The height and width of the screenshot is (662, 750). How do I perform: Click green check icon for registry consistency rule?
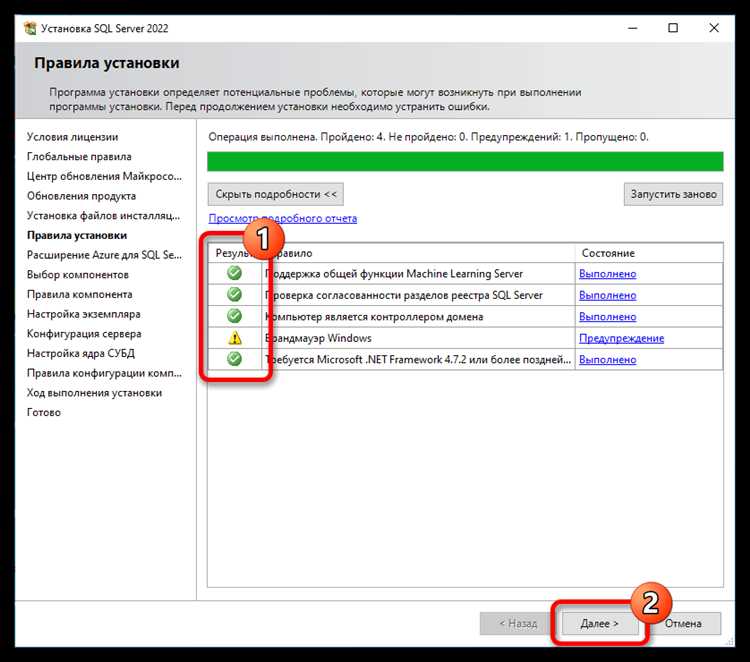234,294
